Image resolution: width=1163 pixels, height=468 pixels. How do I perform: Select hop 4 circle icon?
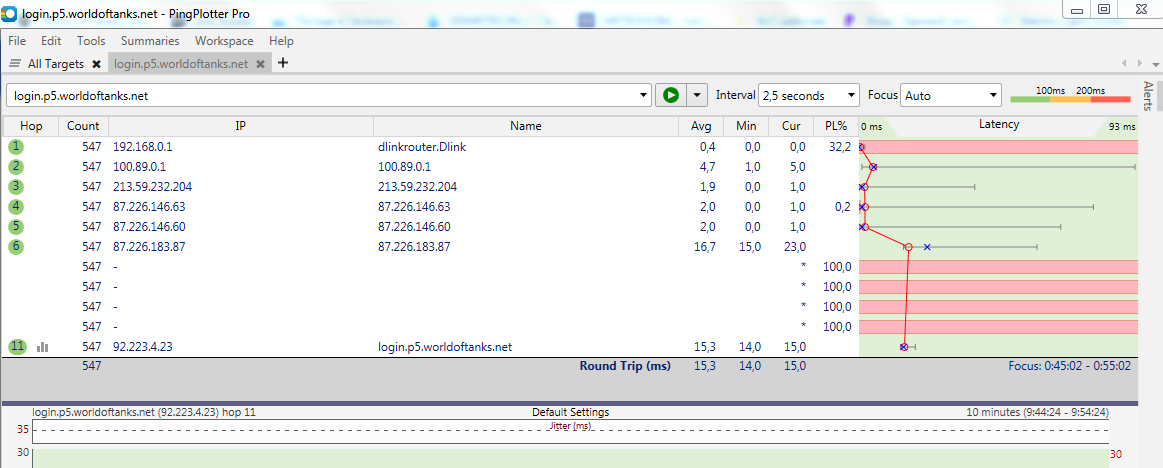click(x=16, y=206)
